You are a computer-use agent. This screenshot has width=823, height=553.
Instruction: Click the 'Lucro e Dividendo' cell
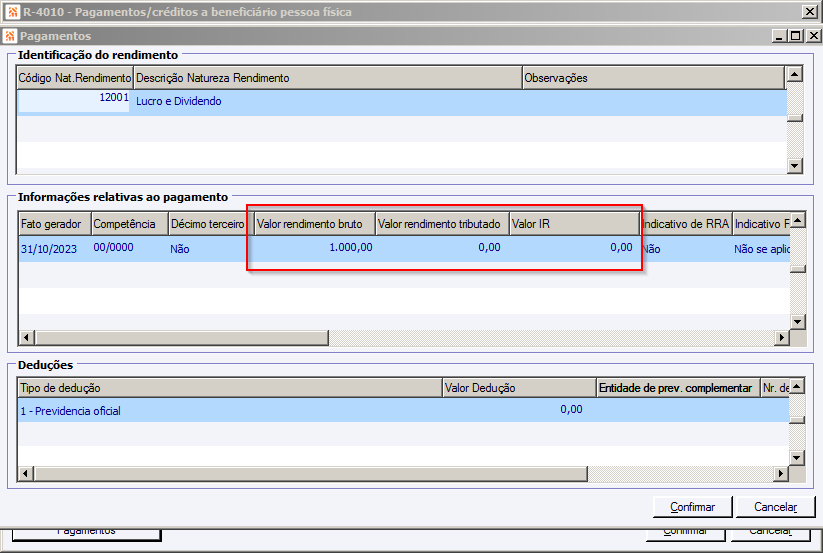(x=328, y=102)
